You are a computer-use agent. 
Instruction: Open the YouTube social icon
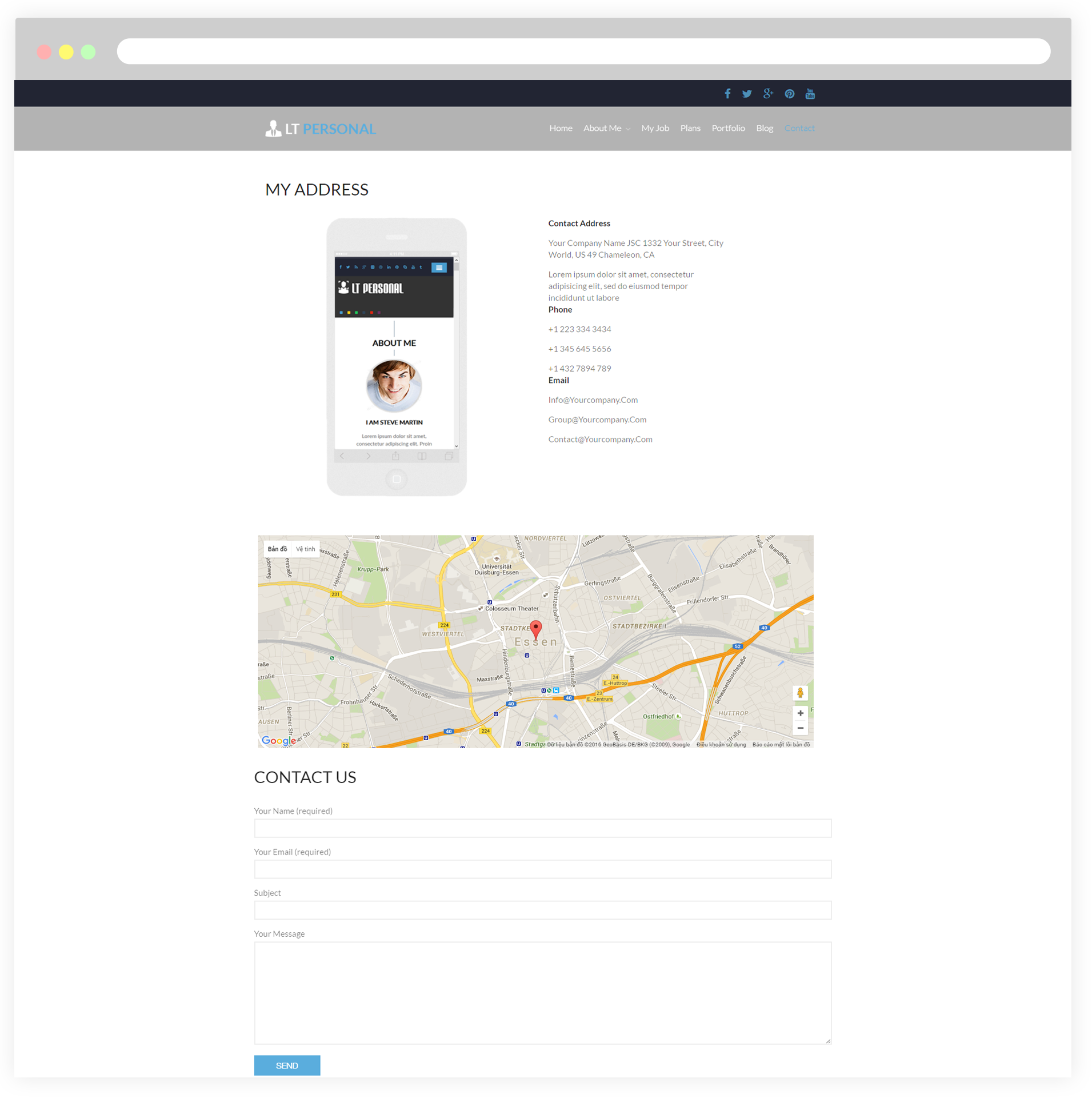(810, 94)
